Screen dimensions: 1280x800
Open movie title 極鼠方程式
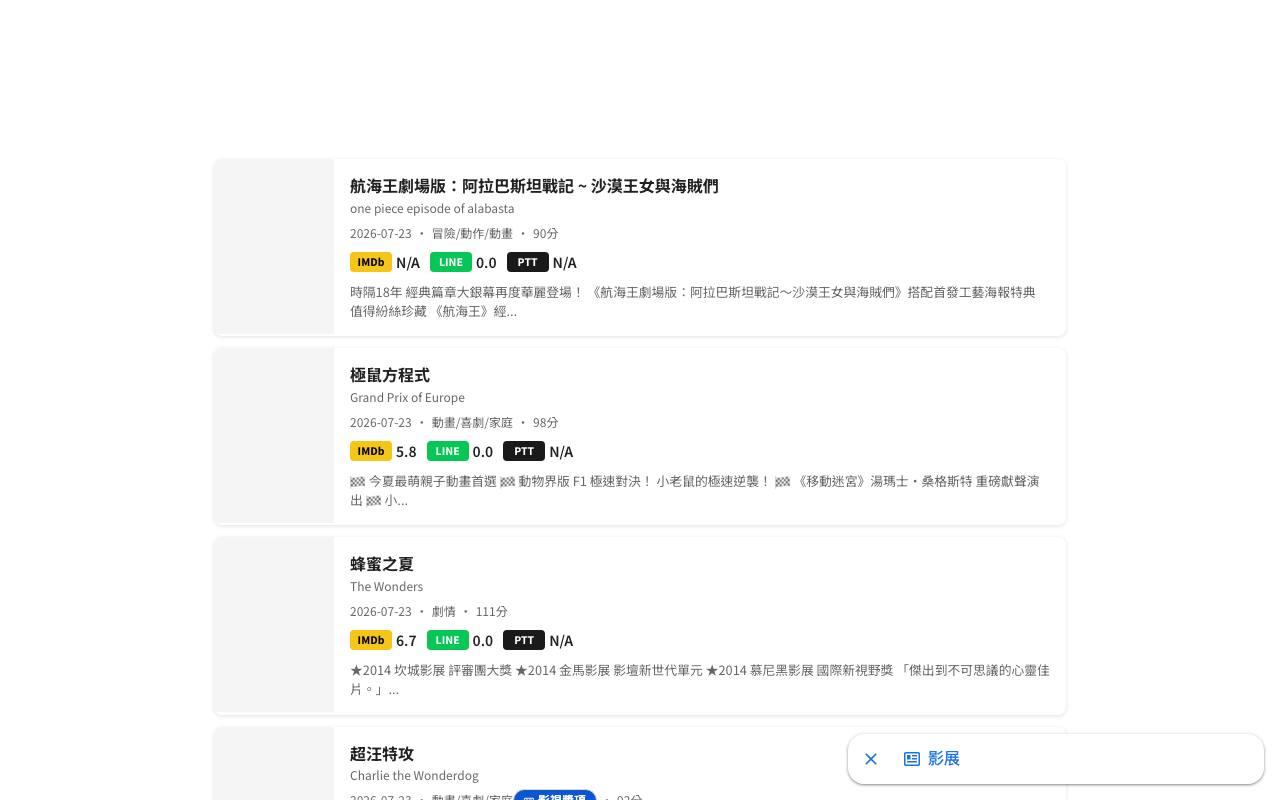point(390,375)
